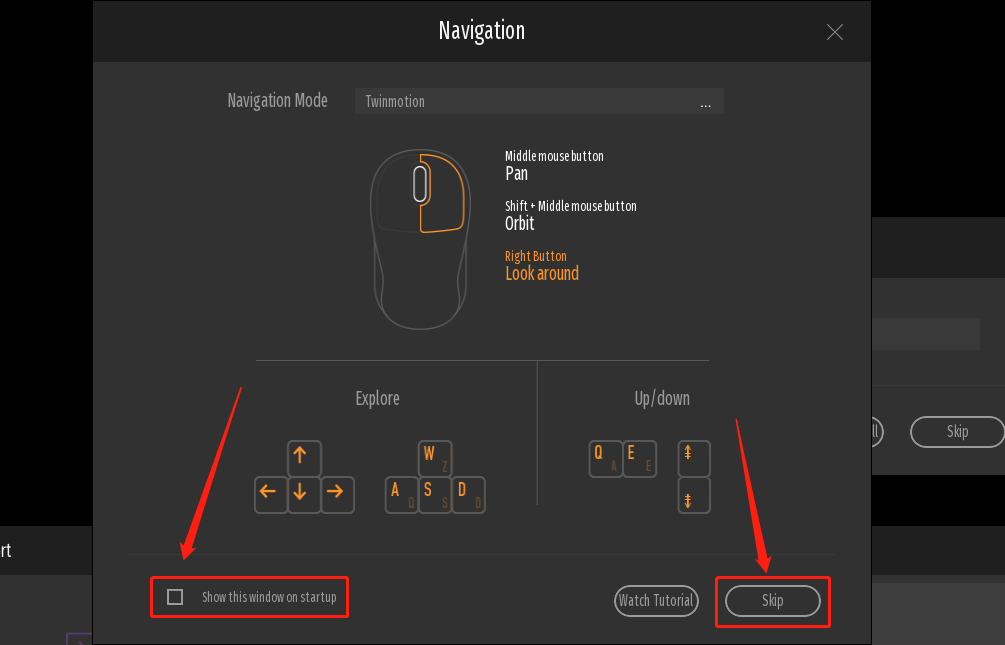Screen dimensions: 1005x645
Task: Click the W key icon
Action: click(435, 458)
